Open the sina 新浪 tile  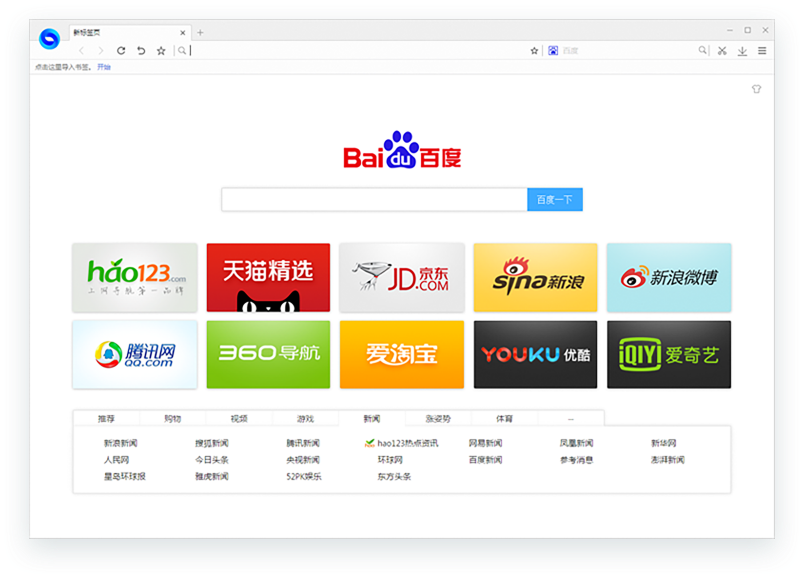(535, 278)
